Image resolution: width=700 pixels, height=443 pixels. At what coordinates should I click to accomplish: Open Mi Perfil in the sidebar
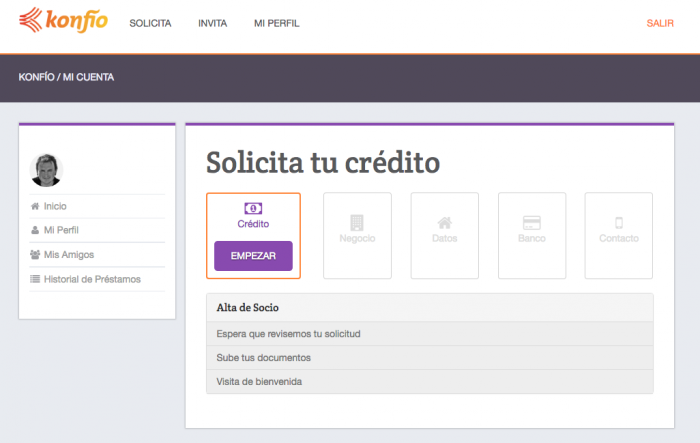61,230
